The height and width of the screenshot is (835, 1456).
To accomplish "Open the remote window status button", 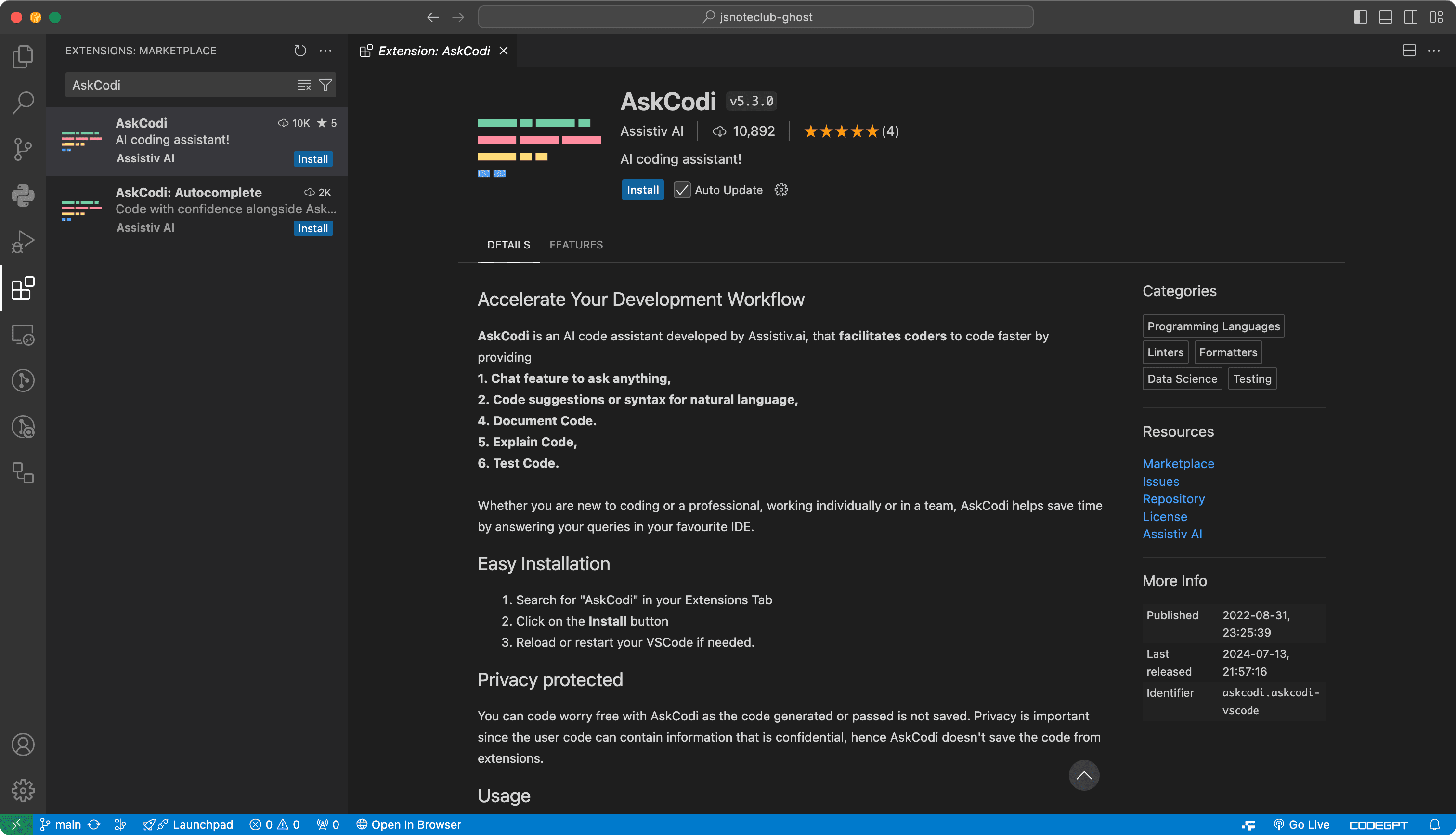I will [16, 825].
